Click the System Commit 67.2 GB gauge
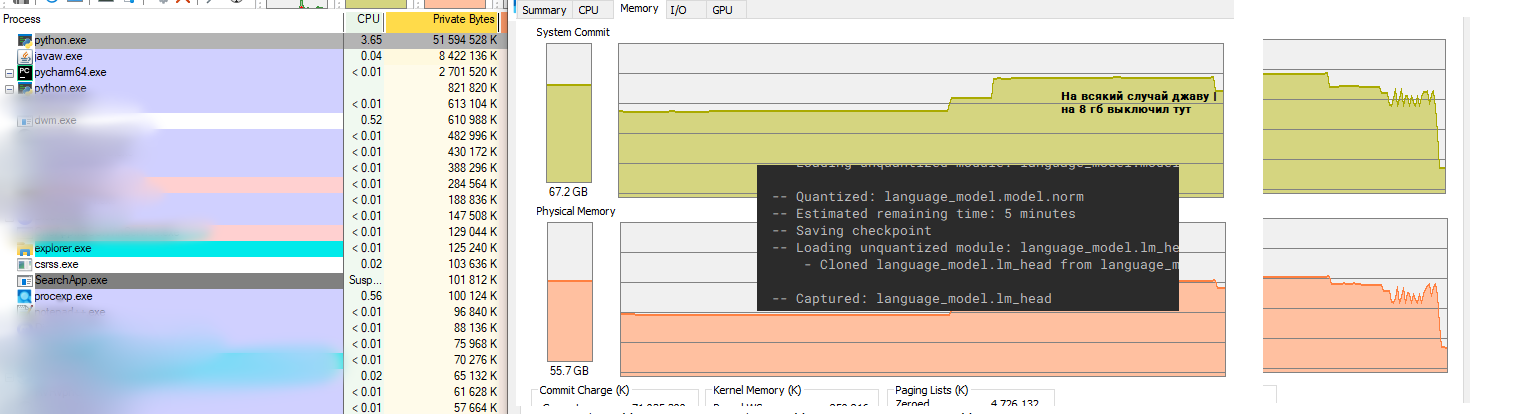Screen dimensions: 1515x414 (568, 120)
